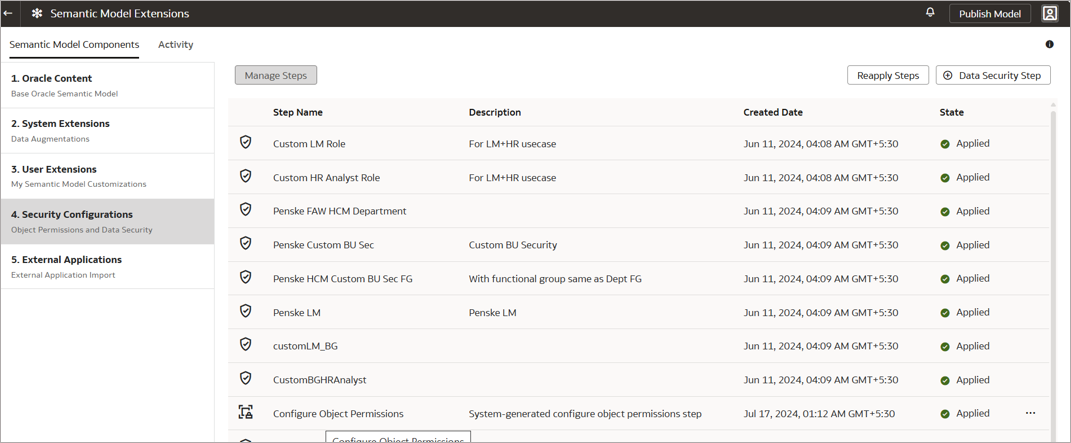
Task: Select the customLM_BG step name
Action: pyautogui.click(x=305, y=346)
